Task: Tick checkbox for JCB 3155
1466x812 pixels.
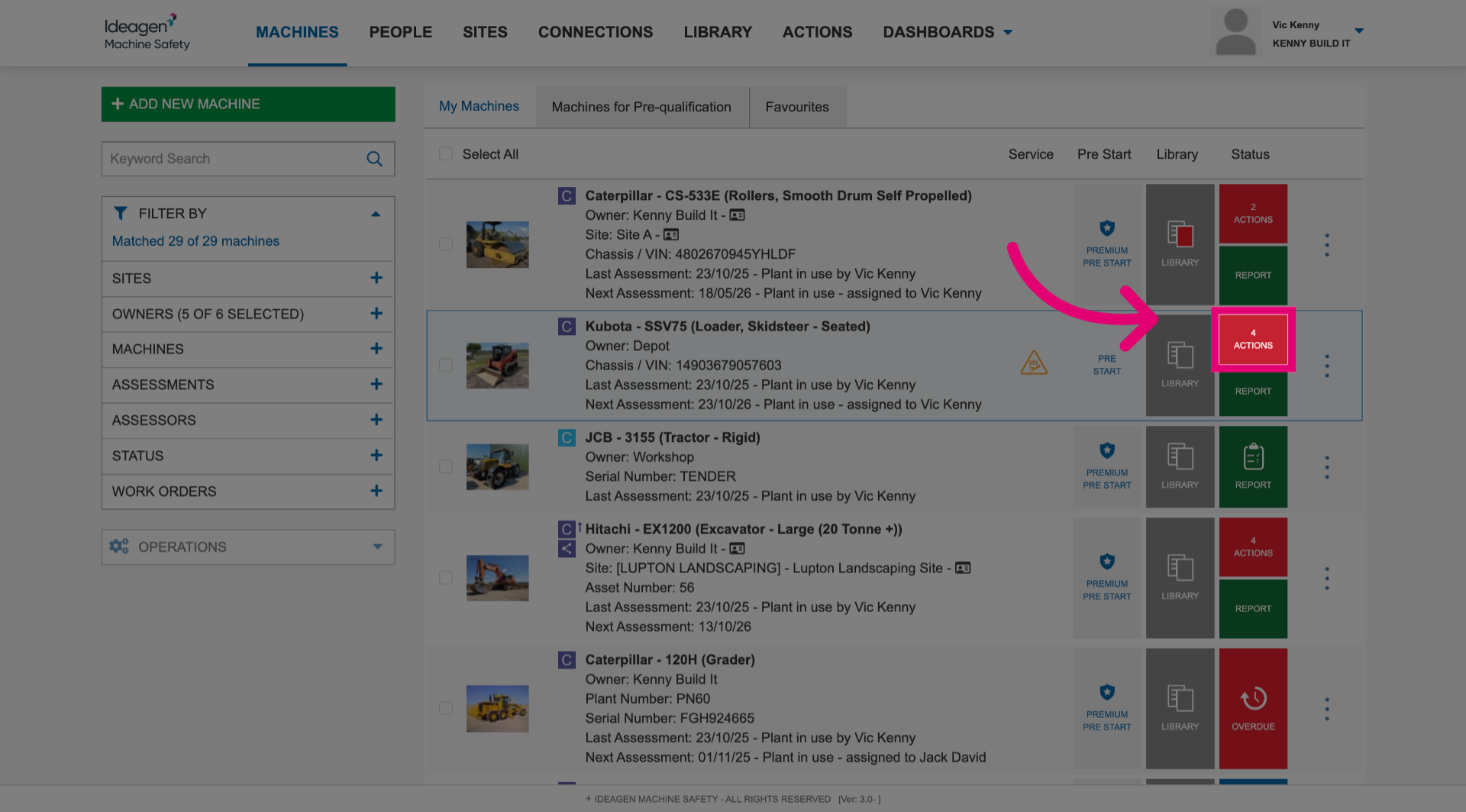Action: point(446,466)
